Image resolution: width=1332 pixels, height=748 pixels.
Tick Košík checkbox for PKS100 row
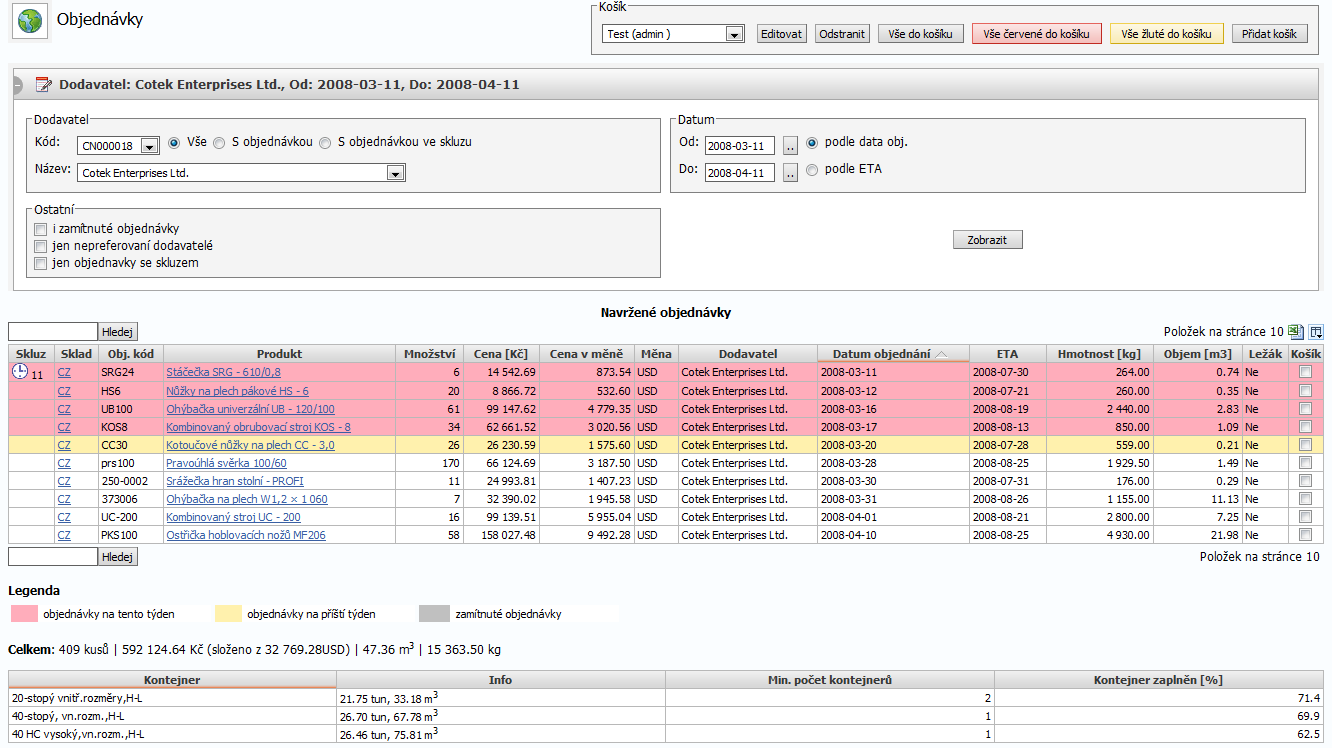(x=1305, y=534)
